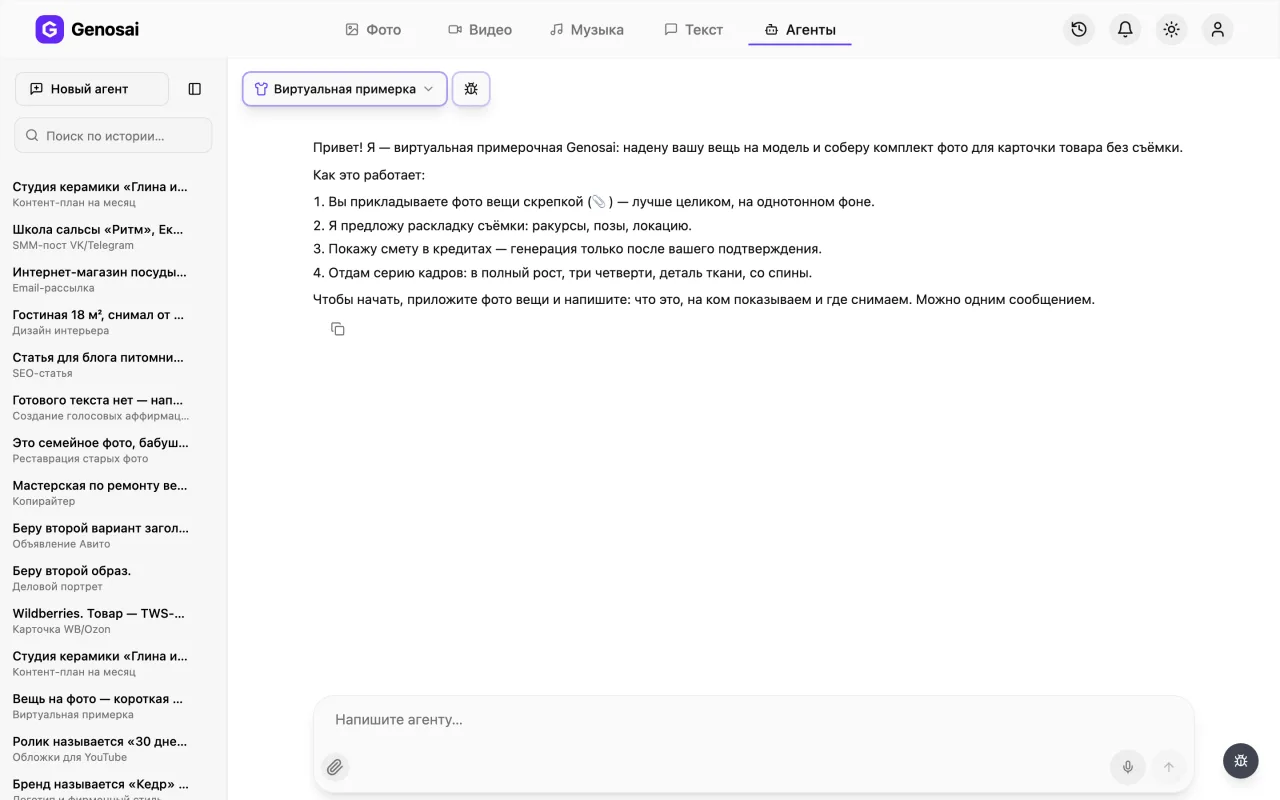The height and width of the screenshot is (800, 1280).
Task: Open the floating debug bug button
Action: click(x=1240, y=761)
